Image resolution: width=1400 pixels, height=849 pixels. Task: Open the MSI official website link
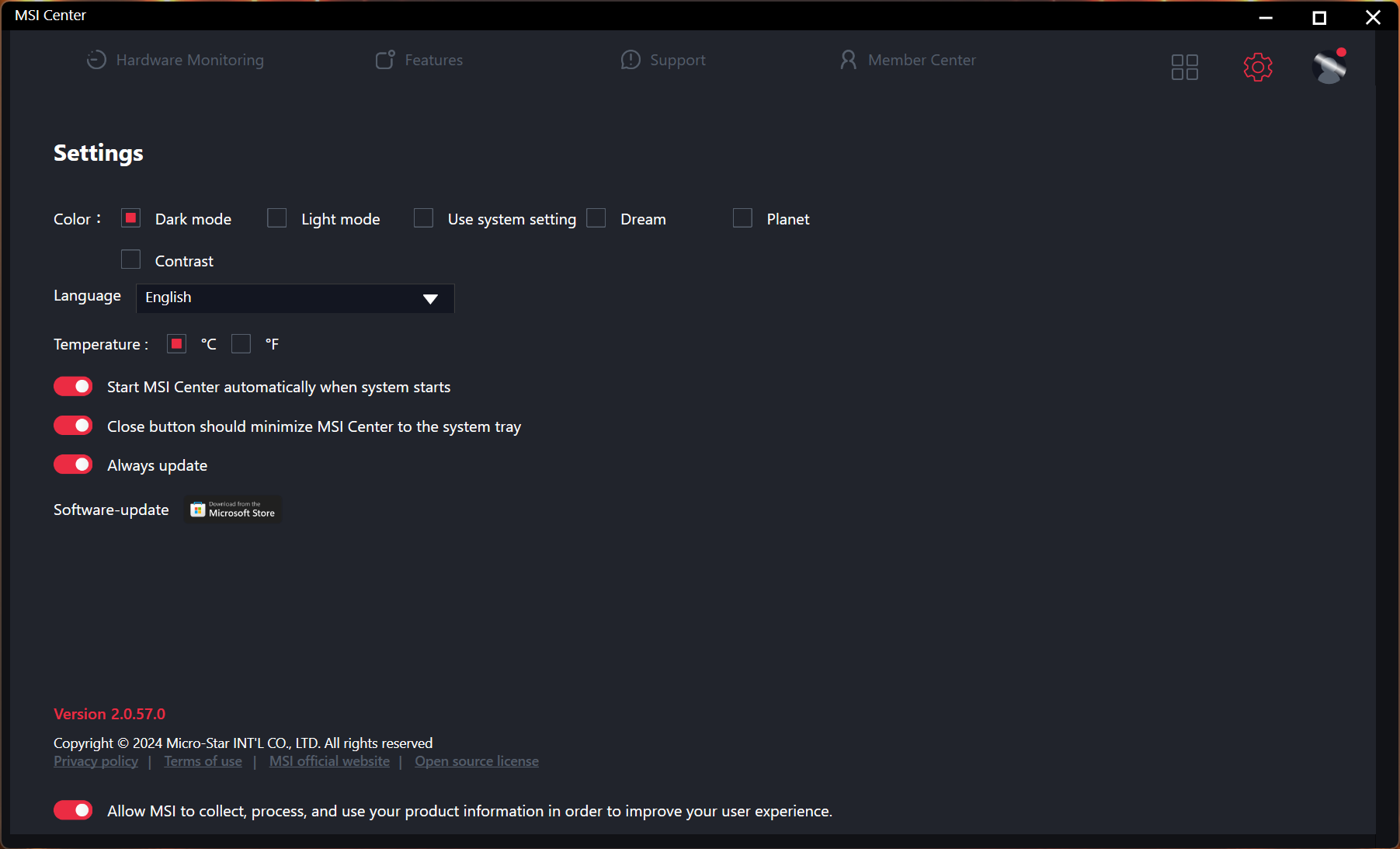[x=329, y=761]
